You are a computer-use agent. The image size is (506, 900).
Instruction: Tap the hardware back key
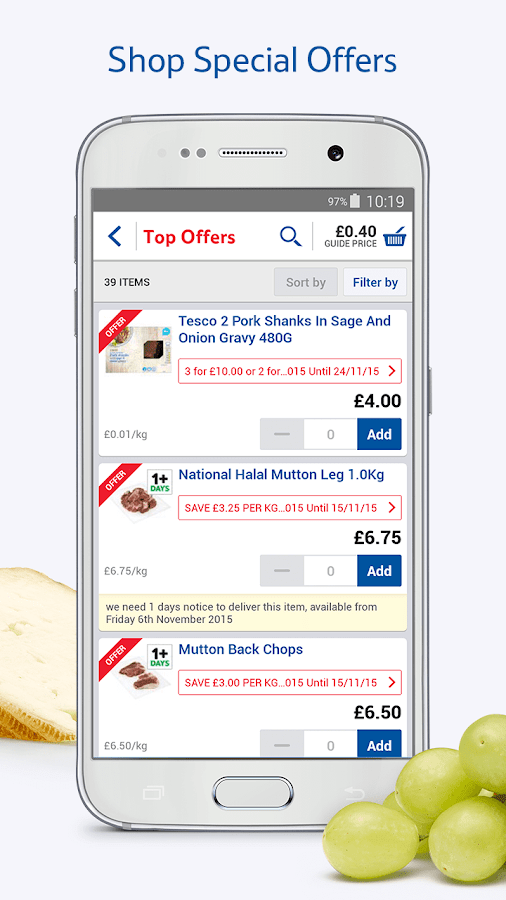pos(354,793)
